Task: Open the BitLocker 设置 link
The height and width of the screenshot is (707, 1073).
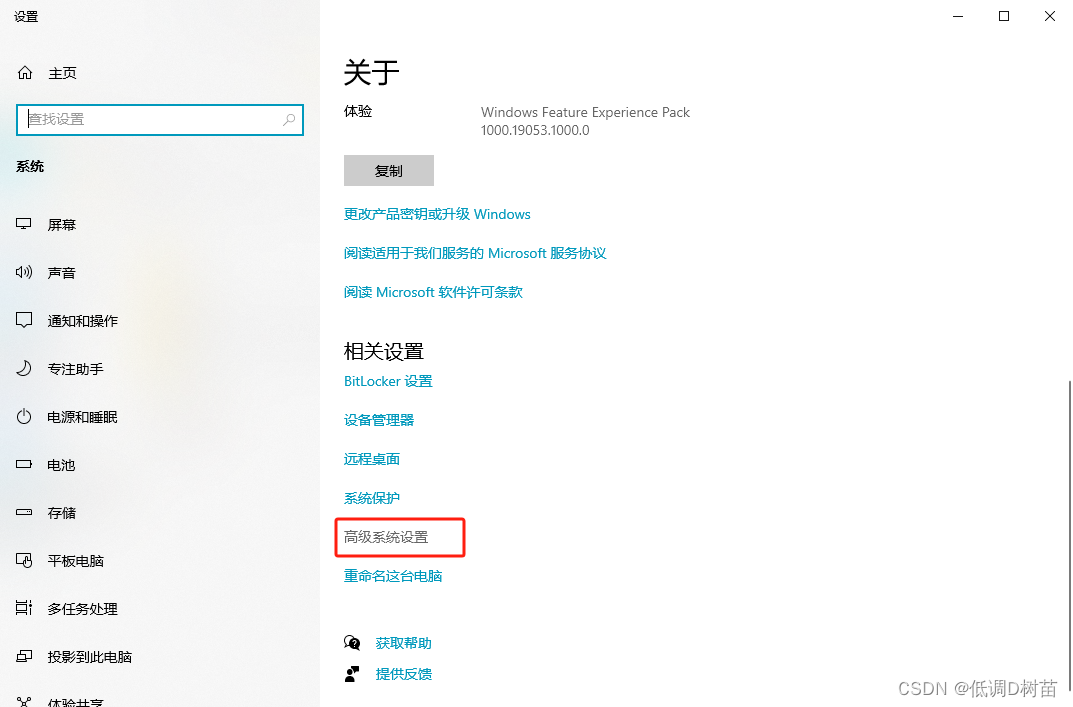Action: [388, 381]
